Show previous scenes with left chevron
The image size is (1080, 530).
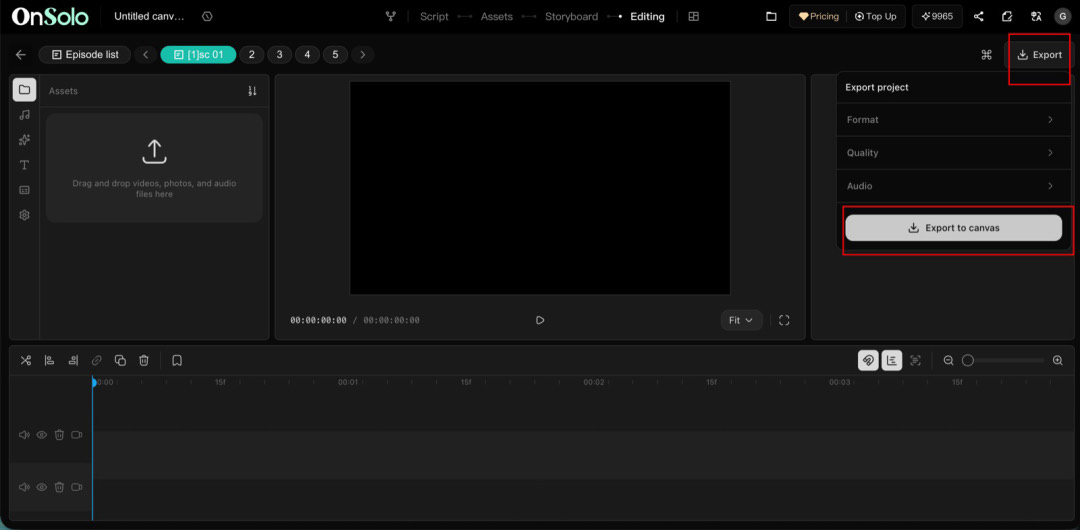tap(145, 54)
